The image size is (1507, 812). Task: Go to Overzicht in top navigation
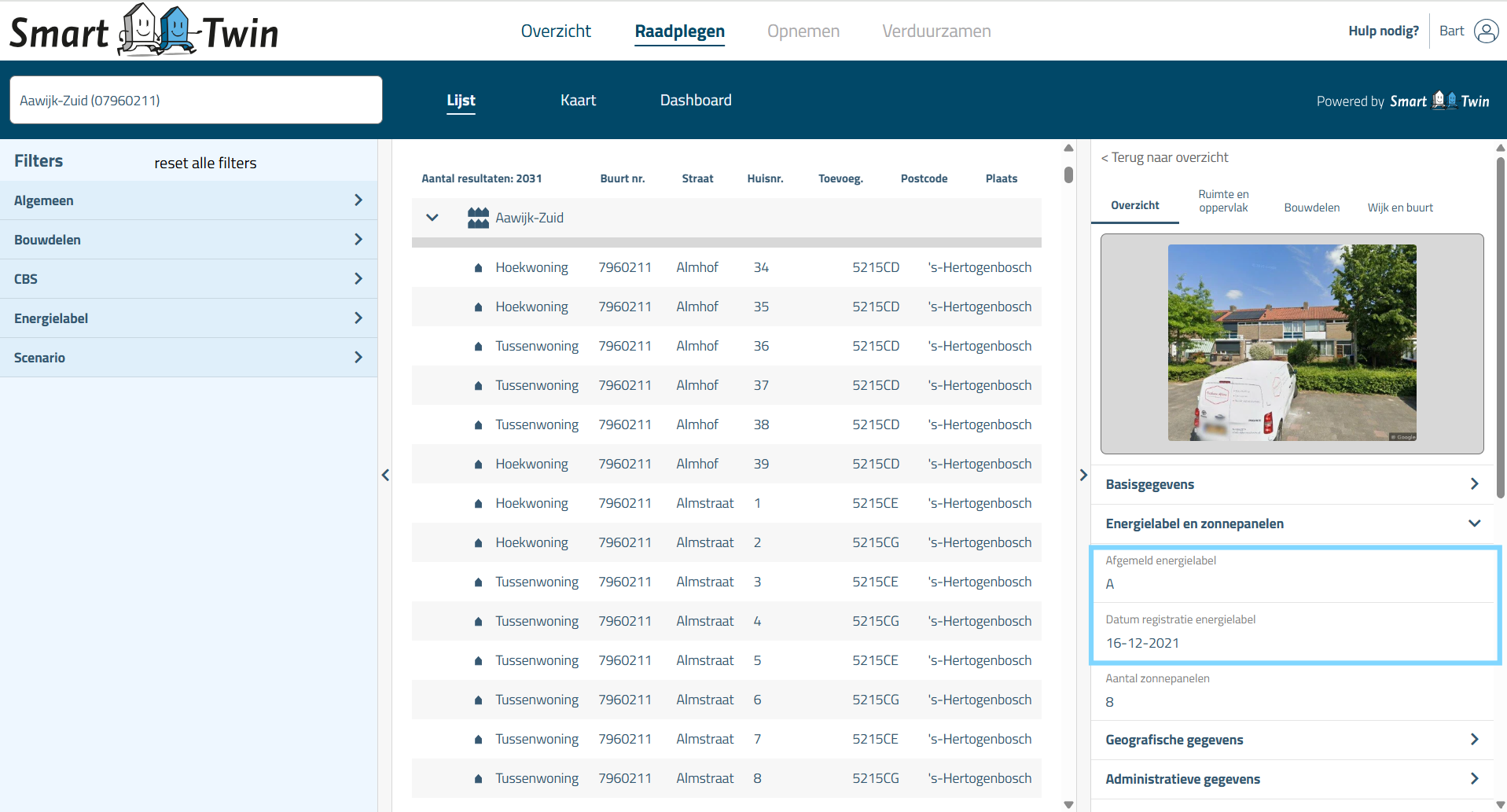pyautogui.click(x=556, y=31)
